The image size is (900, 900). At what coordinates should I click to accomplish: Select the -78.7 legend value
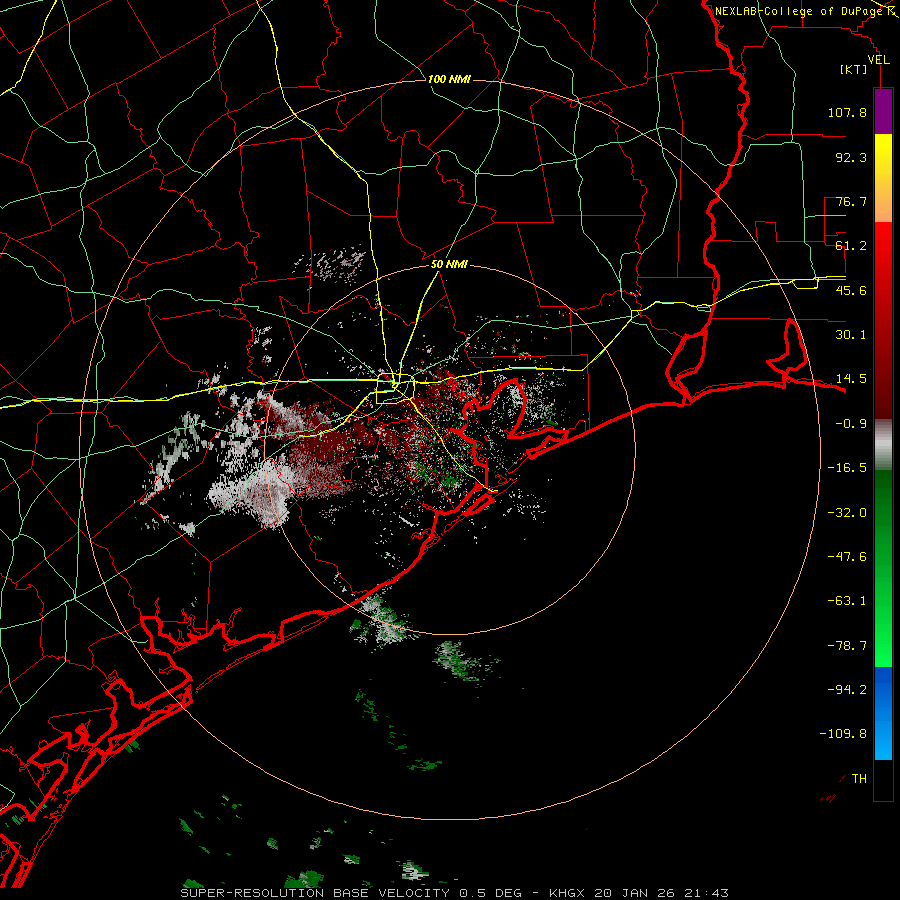point(847,646)
